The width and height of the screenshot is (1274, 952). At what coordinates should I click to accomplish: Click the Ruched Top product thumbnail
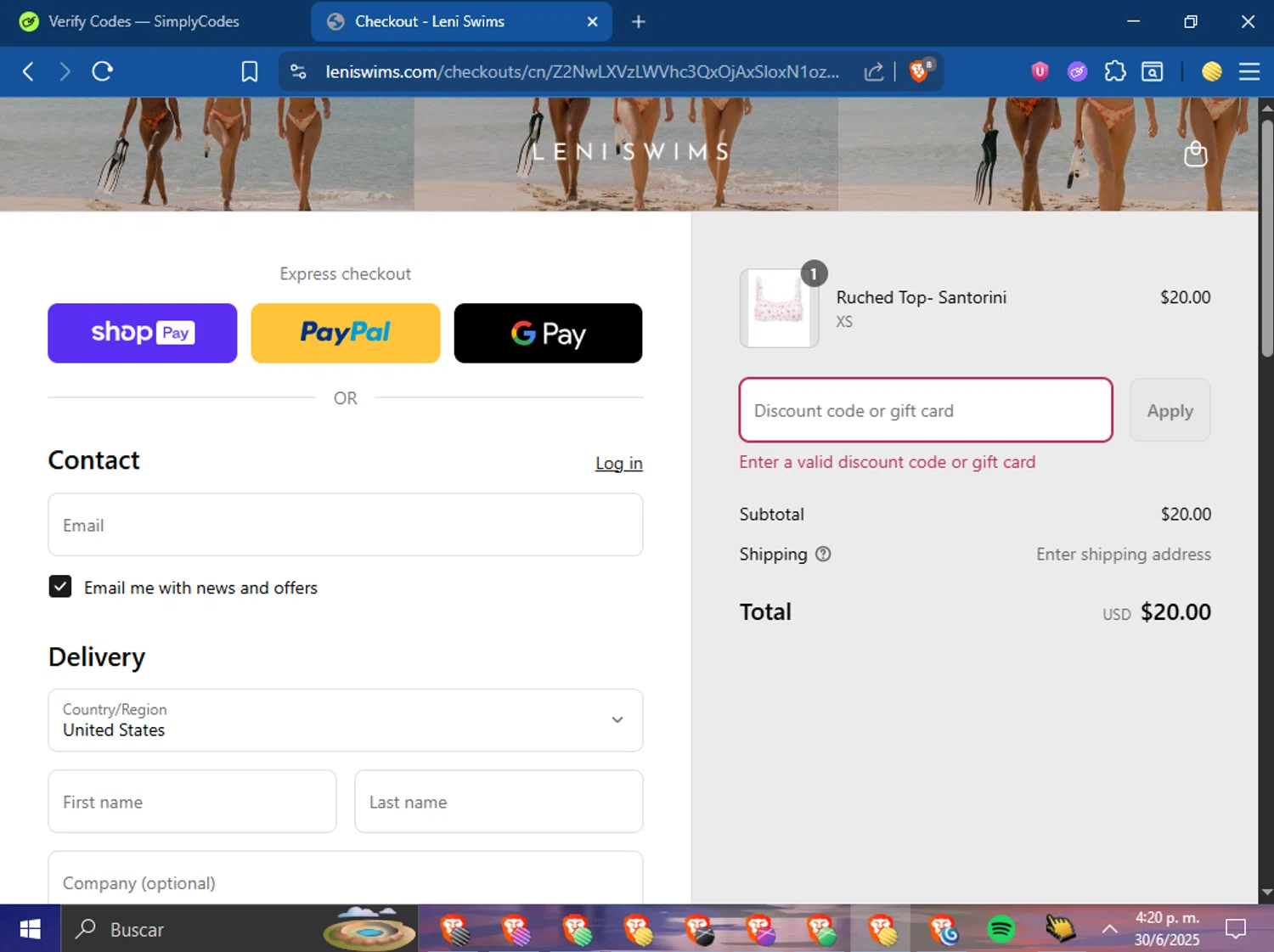780,308
